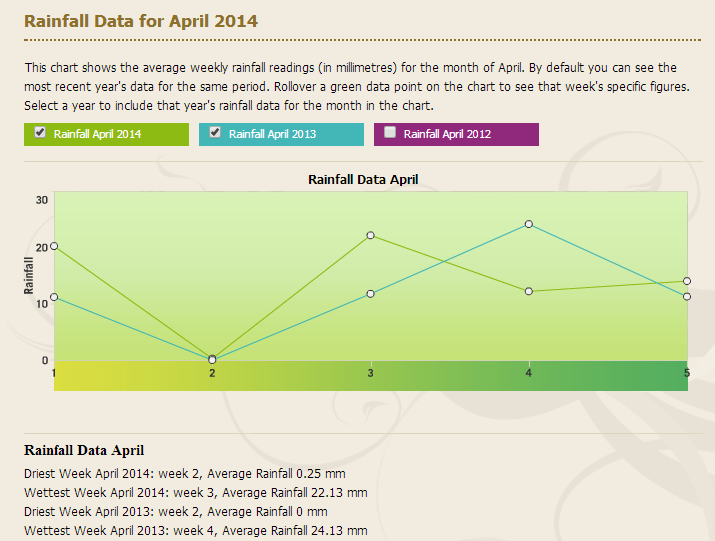Click the week 3 x-axis label
Viewport: 715px width, 541px height.
[370, 373]
